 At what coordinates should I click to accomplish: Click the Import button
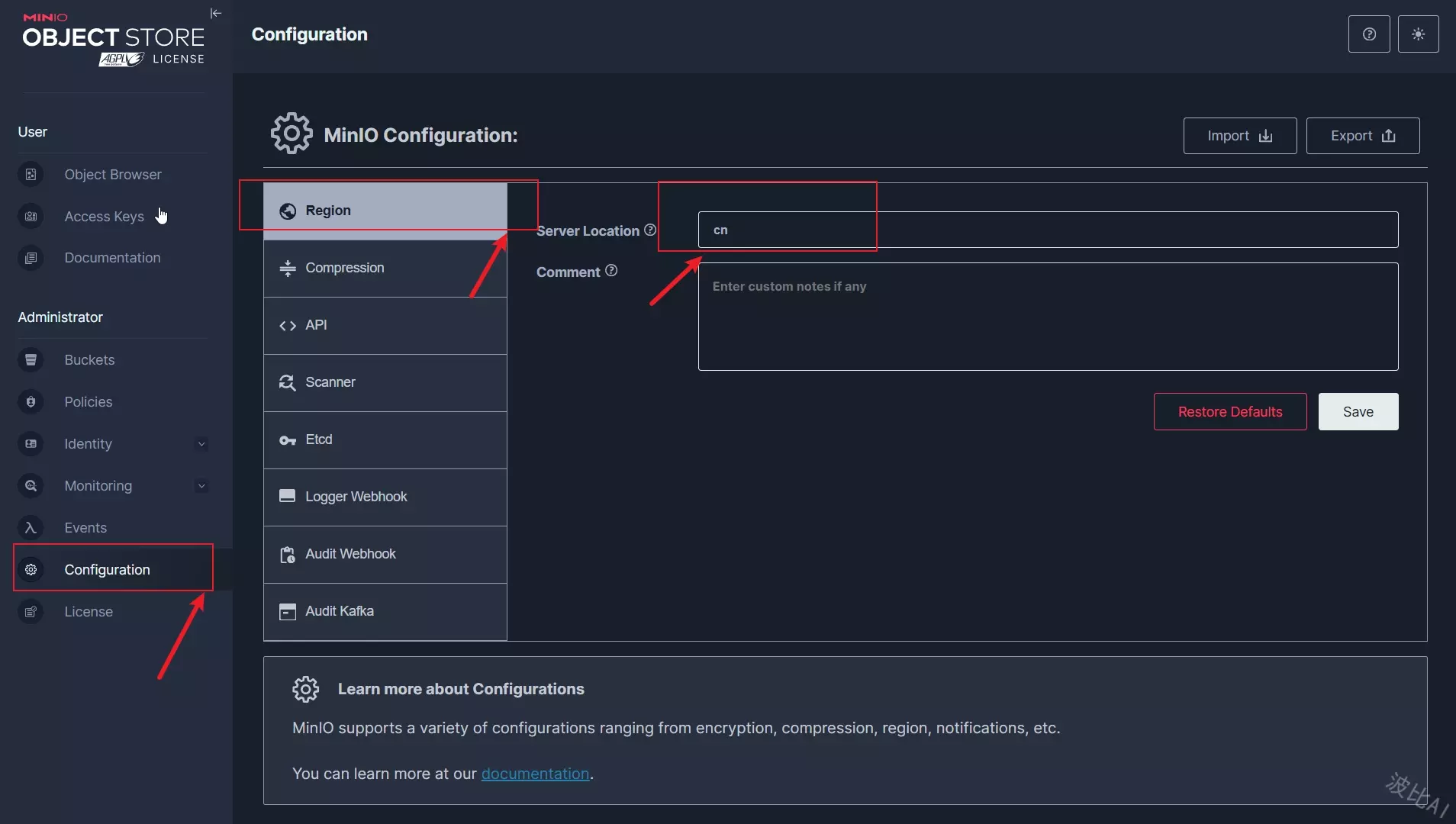click(1240, 136)
